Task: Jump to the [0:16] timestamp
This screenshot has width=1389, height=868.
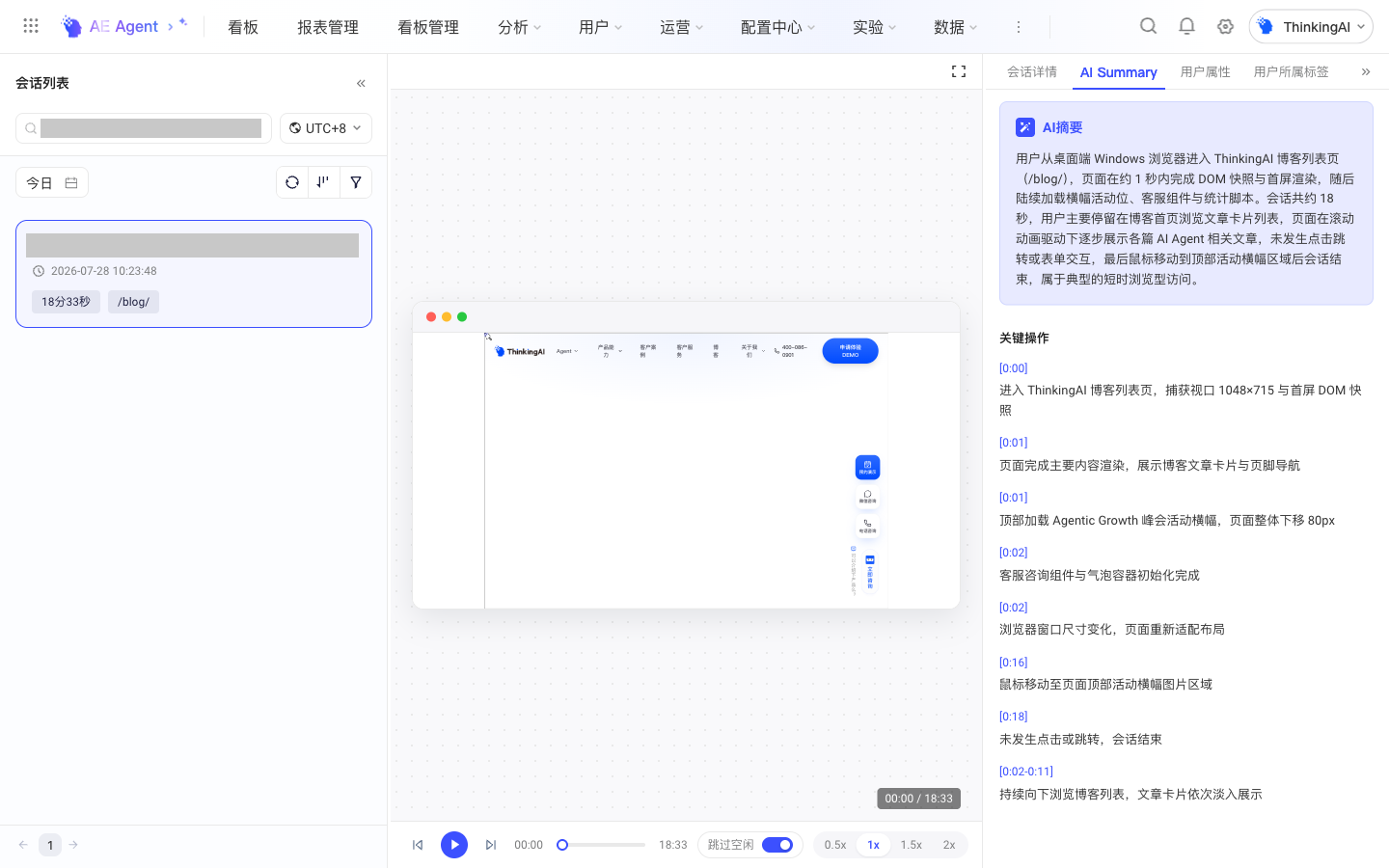Action: [1014, 663]
